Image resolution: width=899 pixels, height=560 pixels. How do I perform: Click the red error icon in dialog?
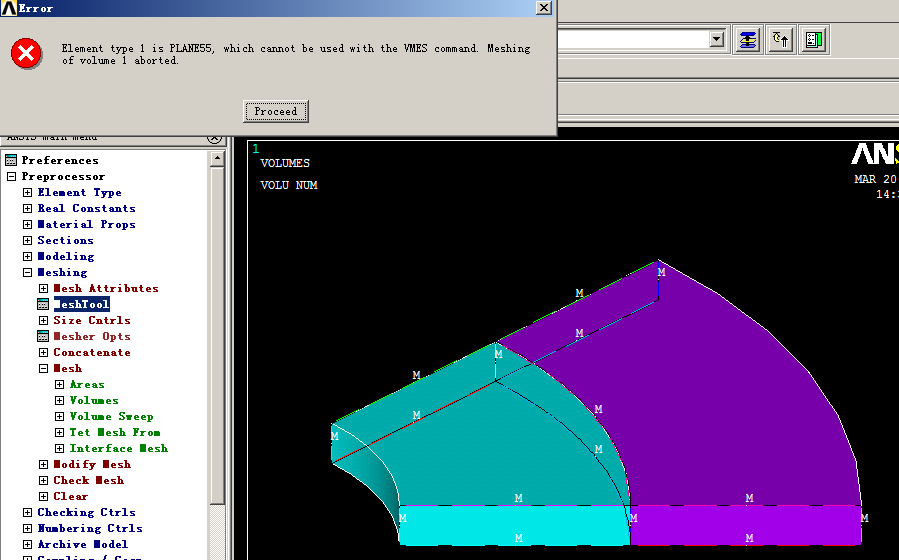(x=26, y=54)
